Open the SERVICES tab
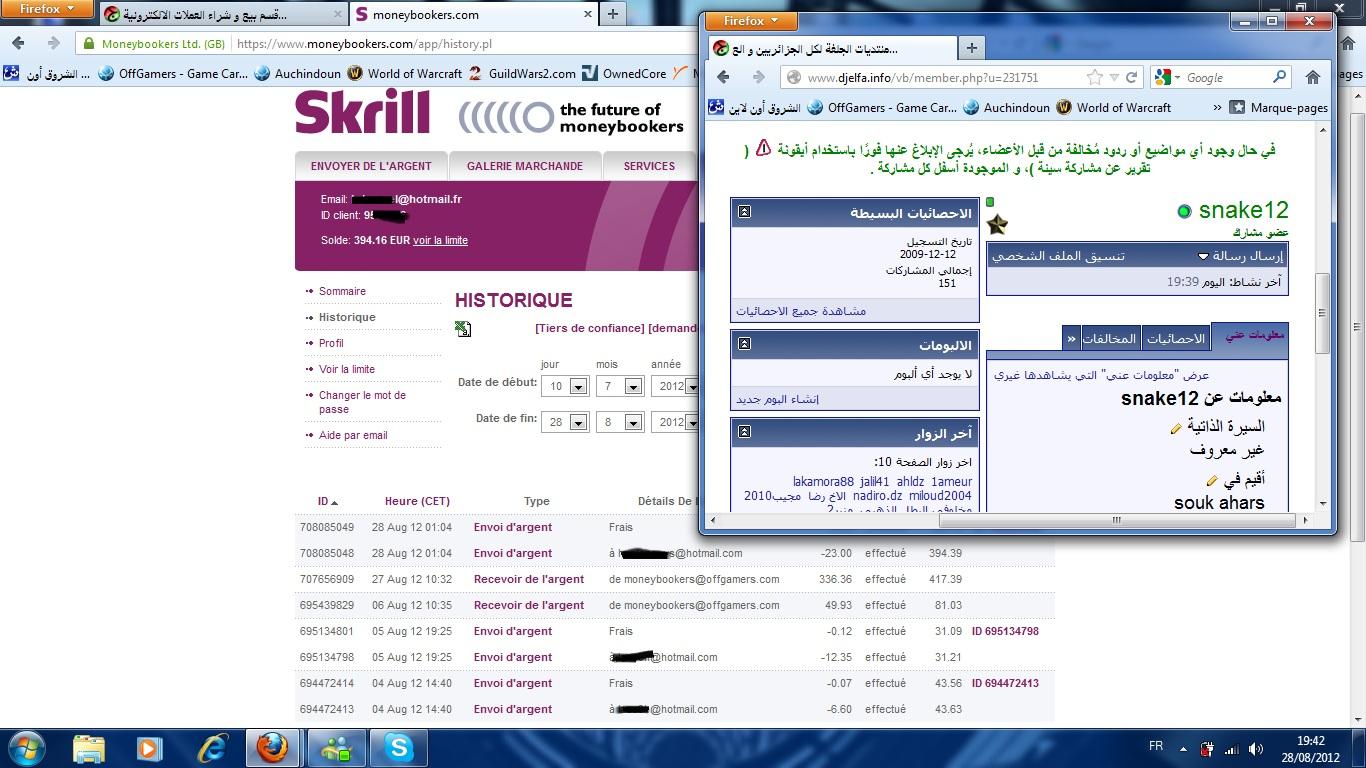This screenshot has width=1366, height=768. click(649, 166)
